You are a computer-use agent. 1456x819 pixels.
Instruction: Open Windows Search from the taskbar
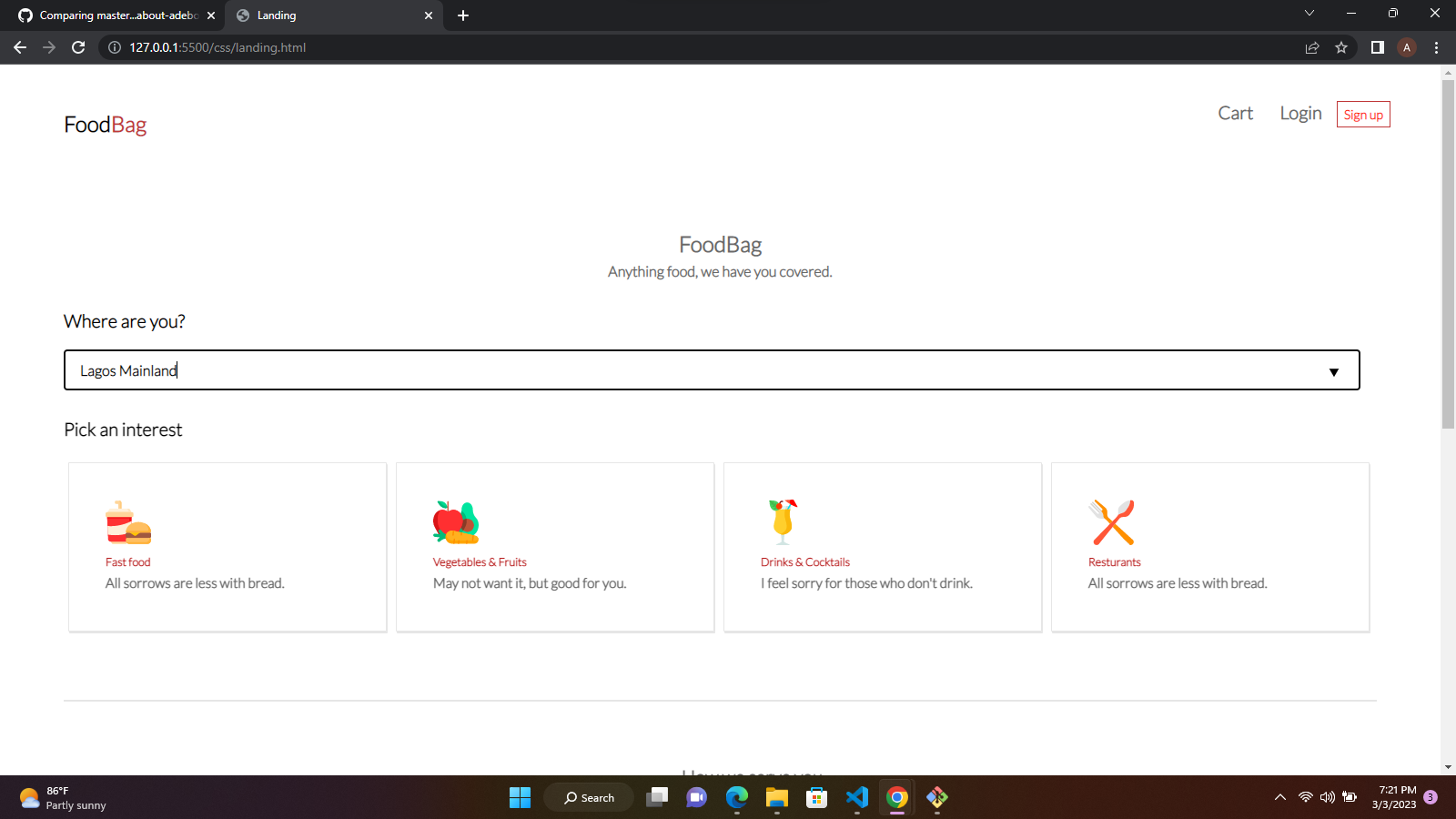pyautogui.click(x=588, y=797)
